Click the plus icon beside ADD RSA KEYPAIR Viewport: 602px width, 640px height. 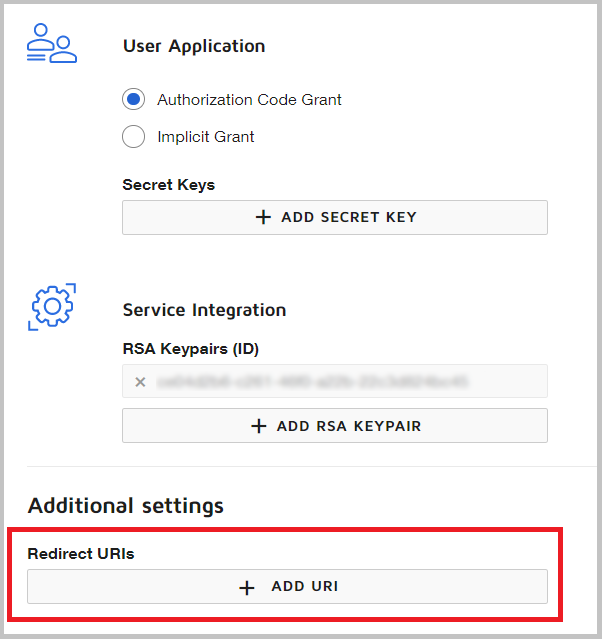259,426
